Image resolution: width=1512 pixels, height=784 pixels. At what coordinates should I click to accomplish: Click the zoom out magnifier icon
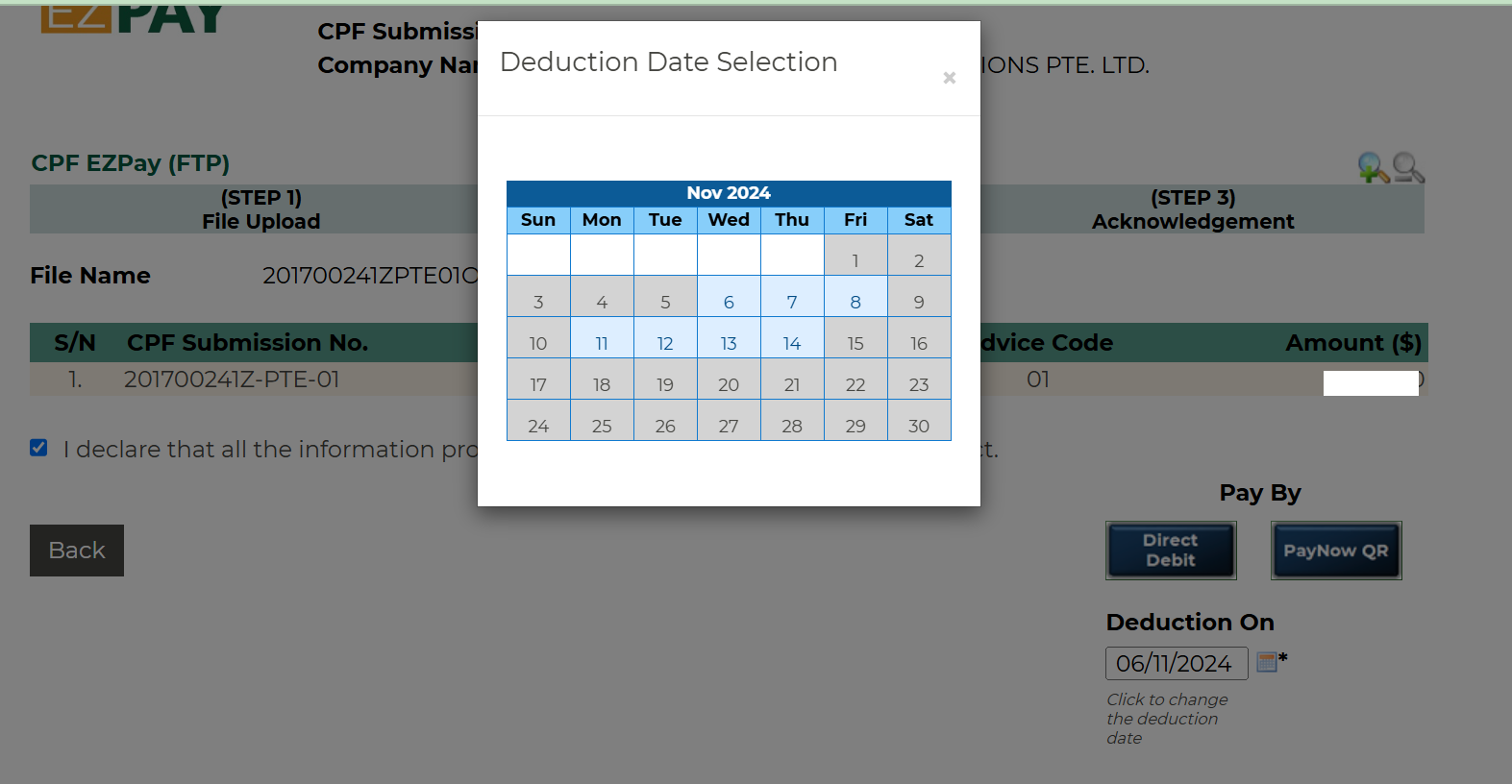pos(1408,168)
